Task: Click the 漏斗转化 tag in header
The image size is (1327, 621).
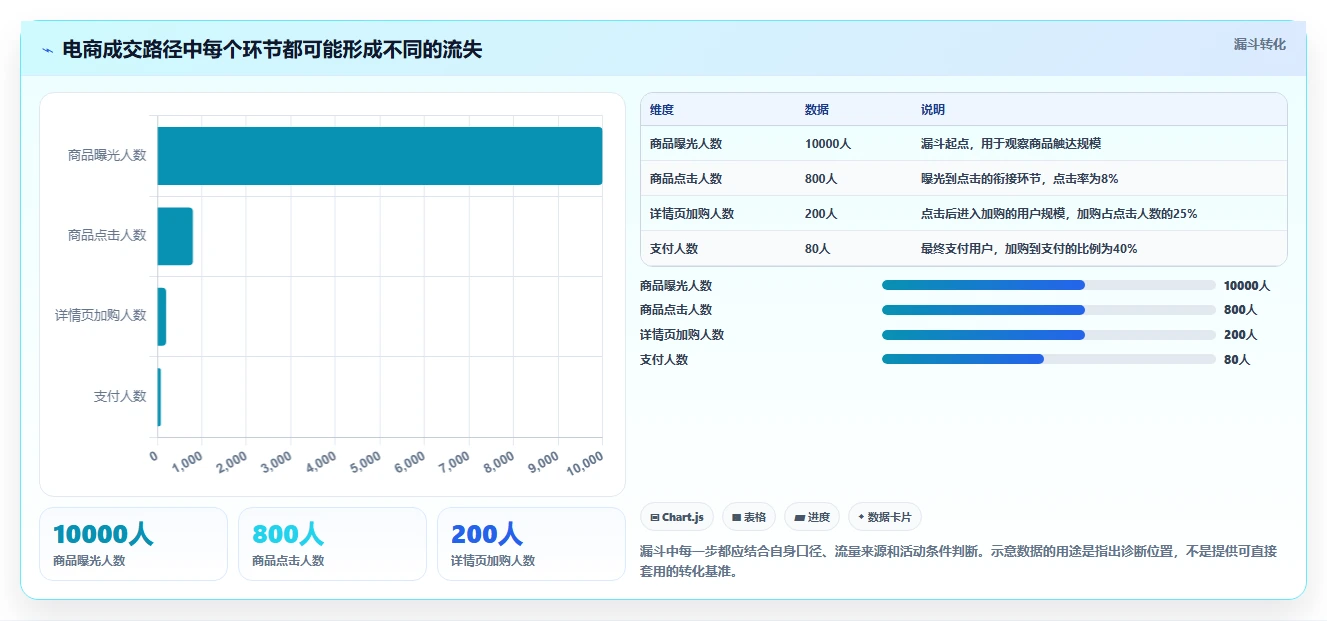Action: 1259,45
